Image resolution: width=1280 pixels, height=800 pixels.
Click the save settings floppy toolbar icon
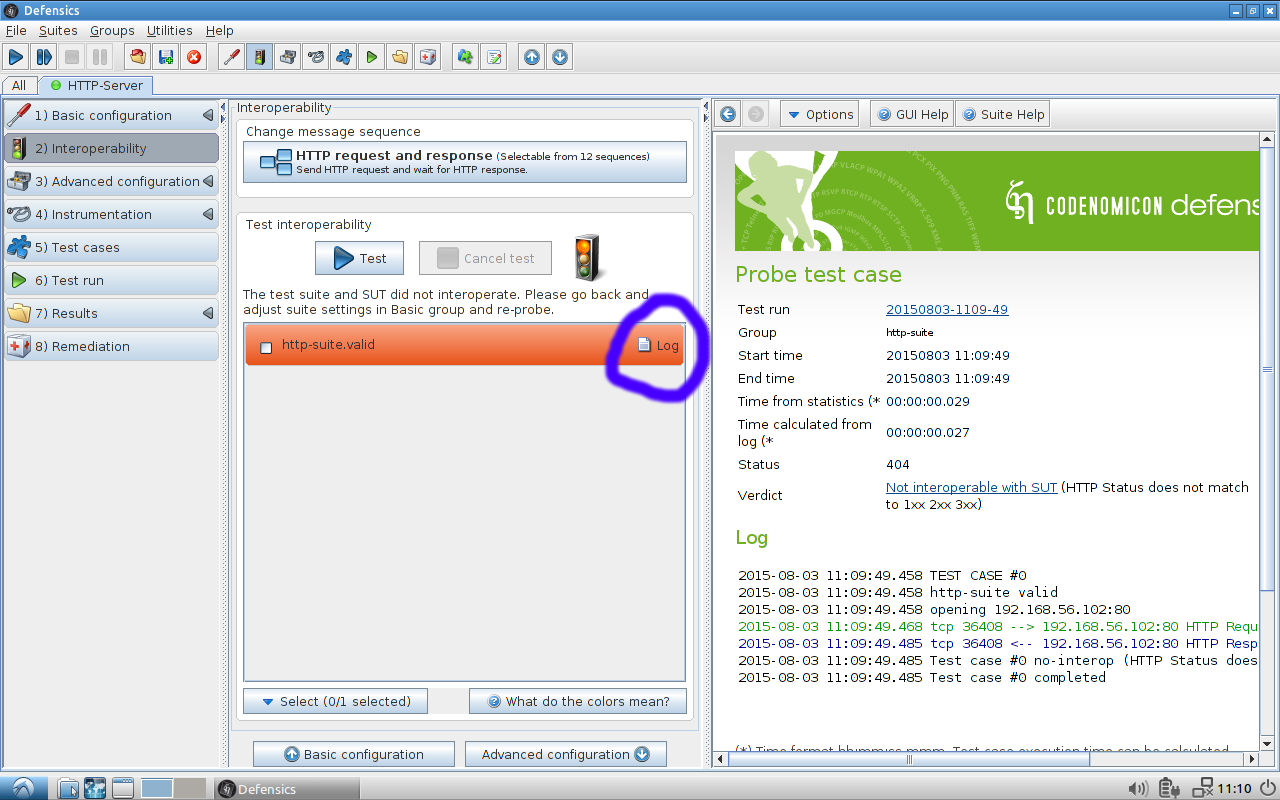pos(166,57)
